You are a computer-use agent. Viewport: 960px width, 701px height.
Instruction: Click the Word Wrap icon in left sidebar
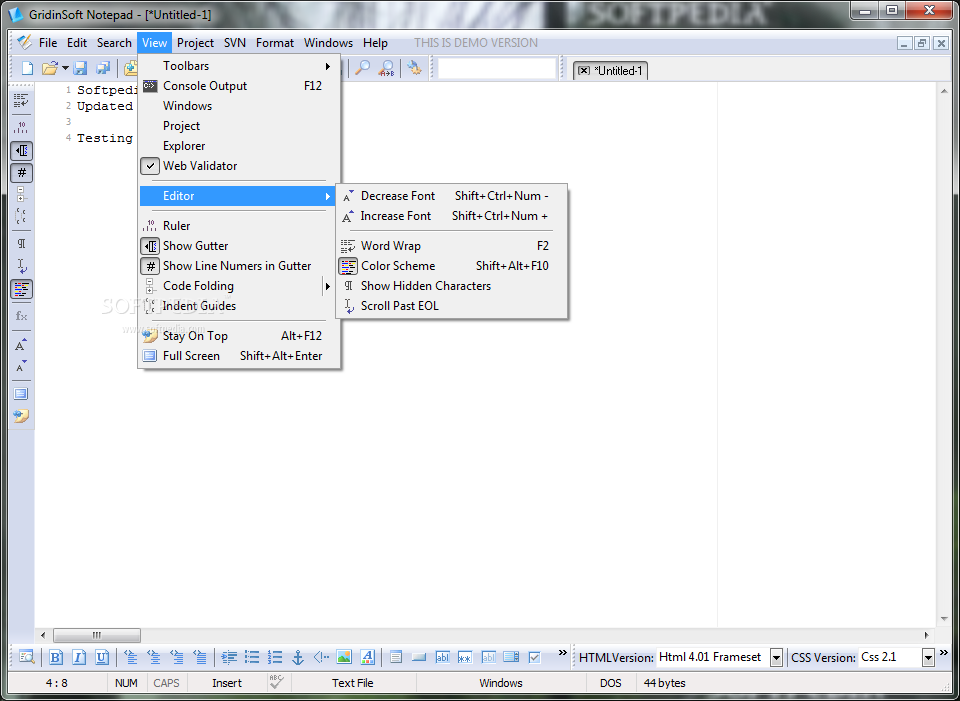[x=21, y=100]
